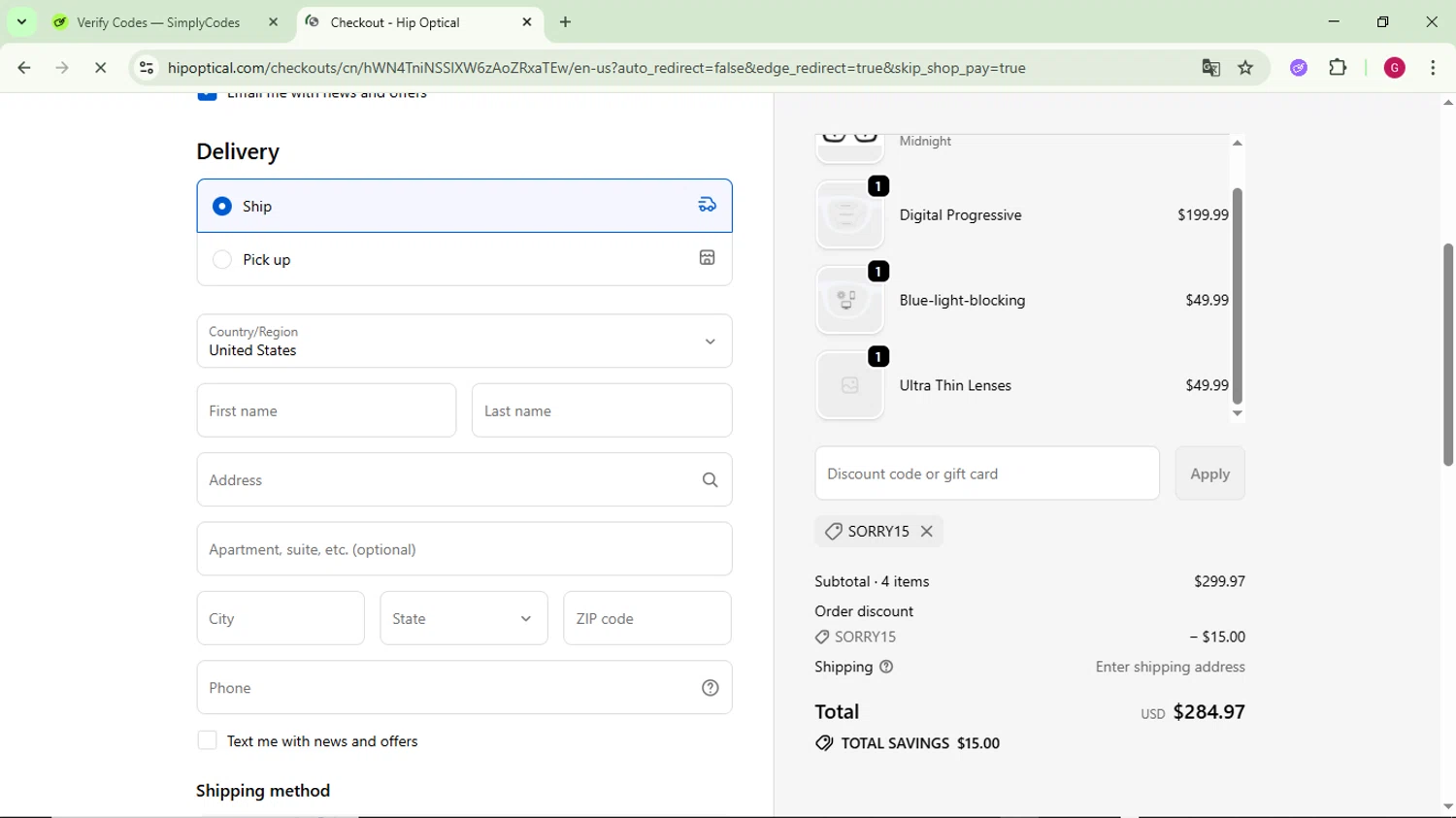Expand the State dropdown
The height and width of the screenshot is (818, 1456).
point(463,618)
